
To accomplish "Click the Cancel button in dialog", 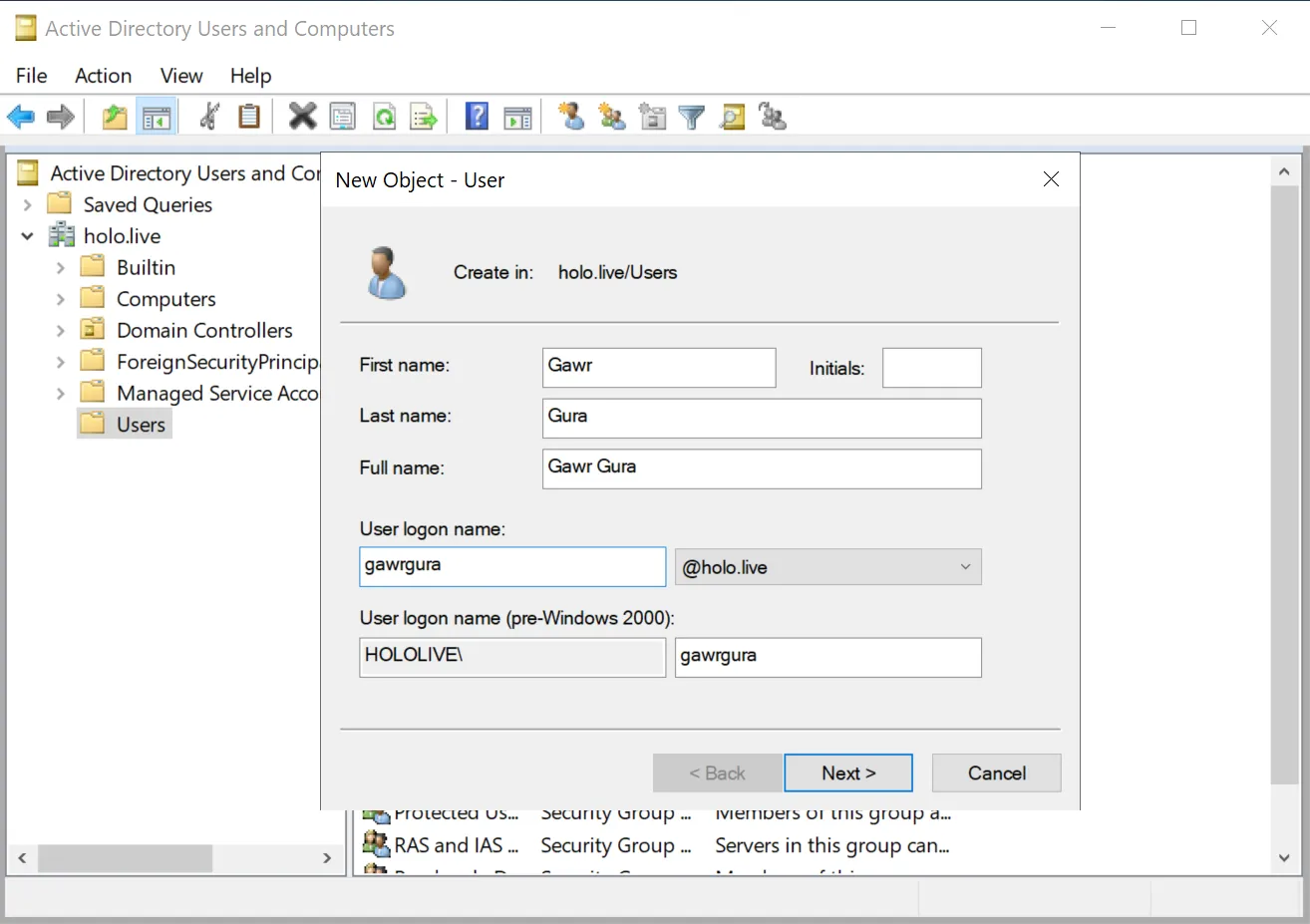I will coord(997,773).
